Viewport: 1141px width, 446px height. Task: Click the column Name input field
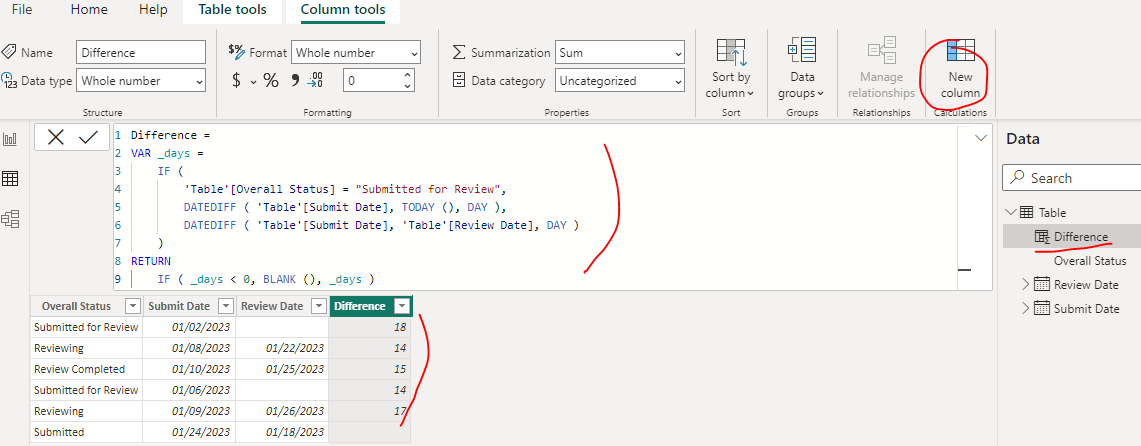click(141, 52)
